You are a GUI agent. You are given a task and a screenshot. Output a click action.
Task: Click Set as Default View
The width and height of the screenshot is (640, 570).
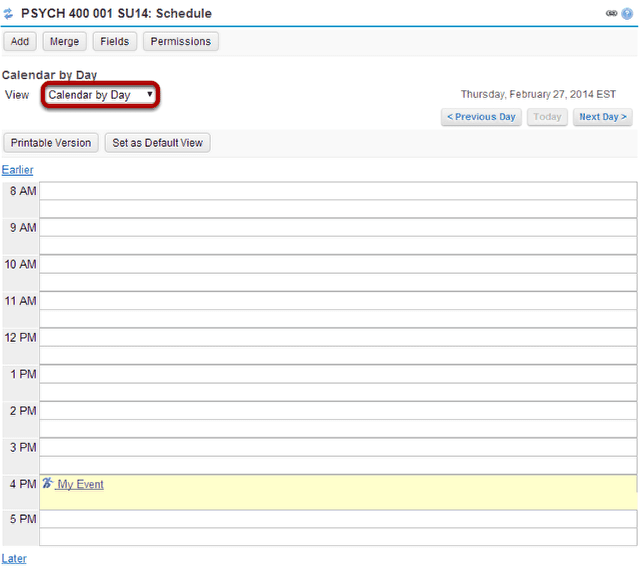tap(158, 143)
